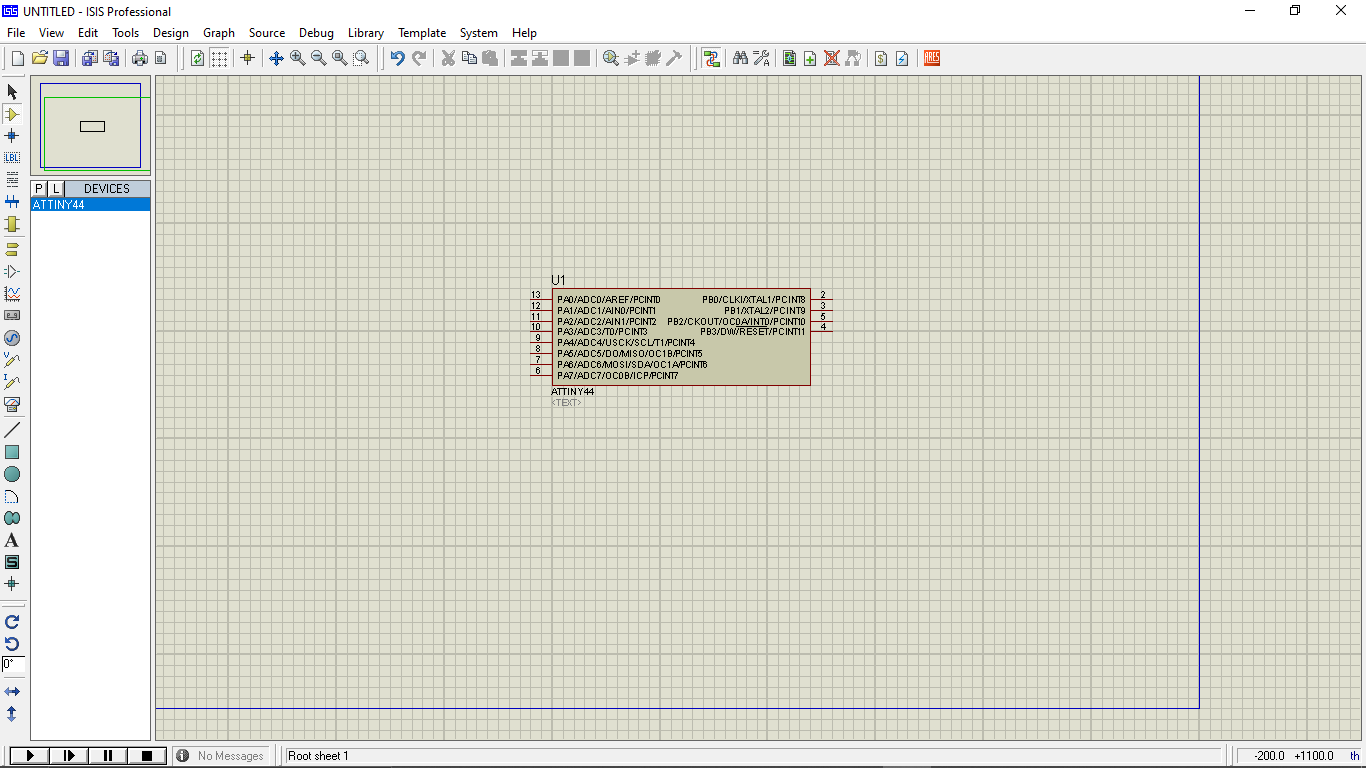Screen dimensions: 1366x768
Task: Open the Library menu
Action: 366,33
